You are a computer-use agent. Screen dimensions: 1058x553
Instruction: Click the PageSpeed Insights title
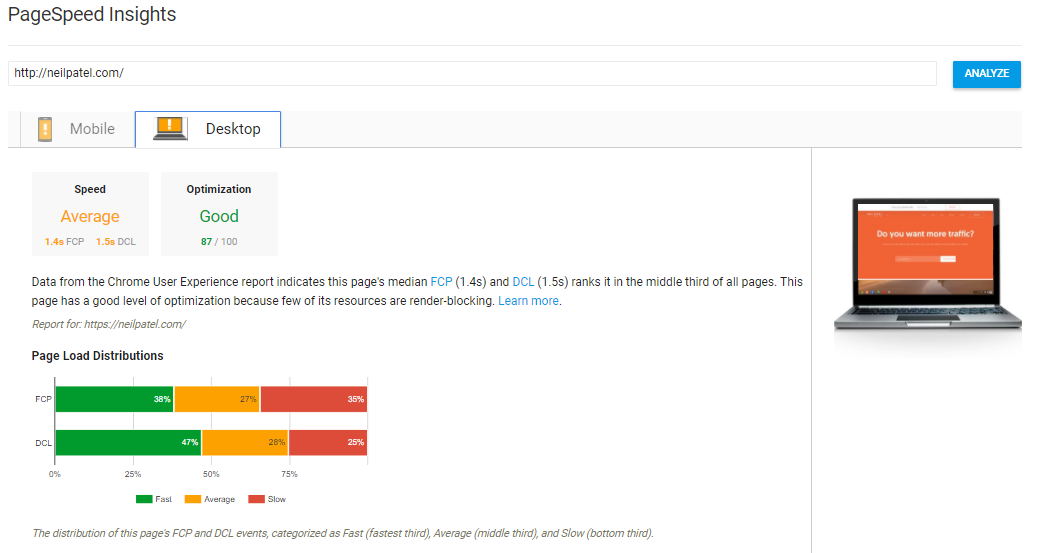point(92,14)
